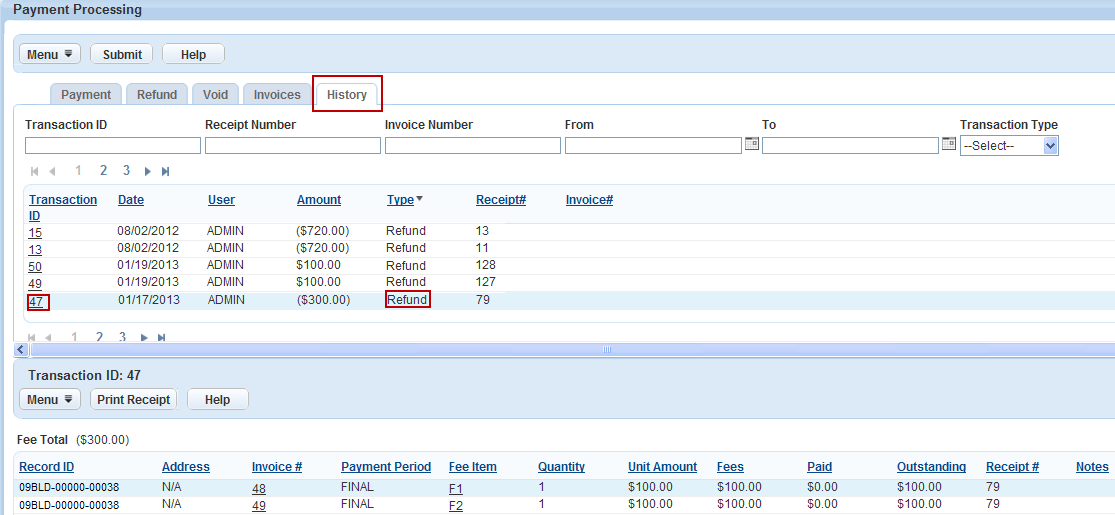Switch to the Refund tab
Image resolution: width=1115 pixels, height=515 pixels.
click(157, 95)
